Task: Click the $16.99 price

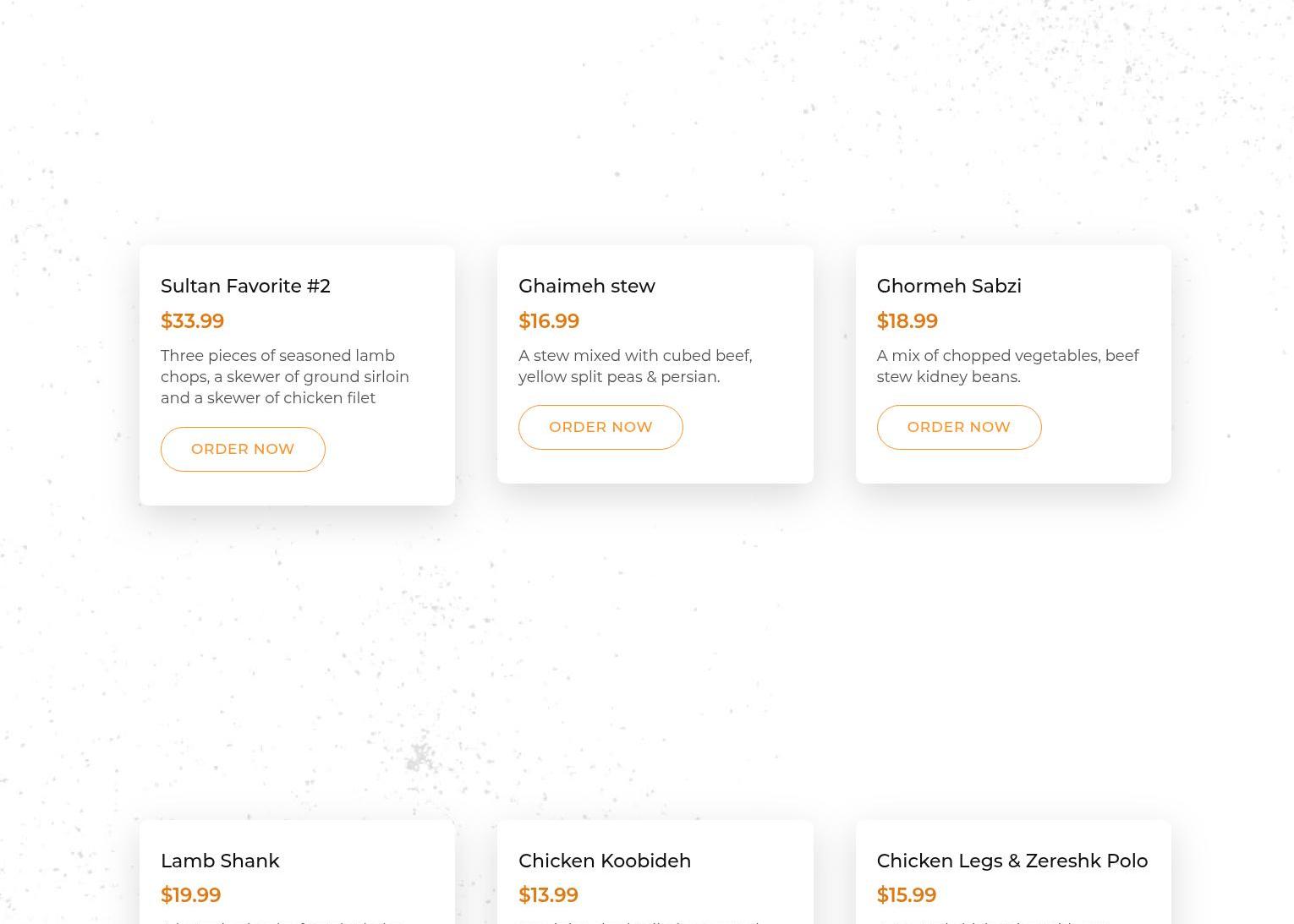Action: pyautogui.click(x=548, y=321)
